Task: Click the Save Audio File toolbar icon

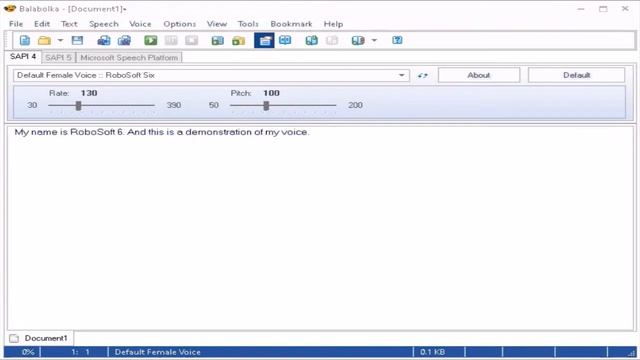Action: pos(104,40)
